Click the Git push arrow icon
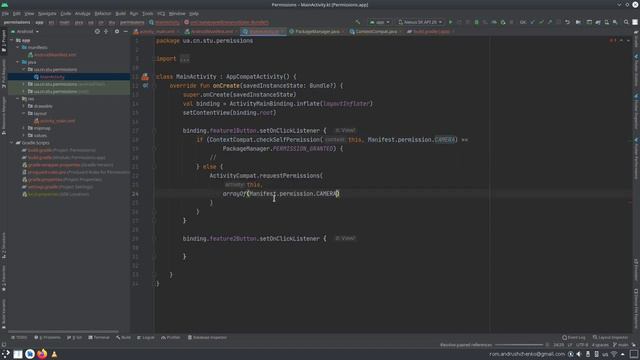 tap(549, 22)
